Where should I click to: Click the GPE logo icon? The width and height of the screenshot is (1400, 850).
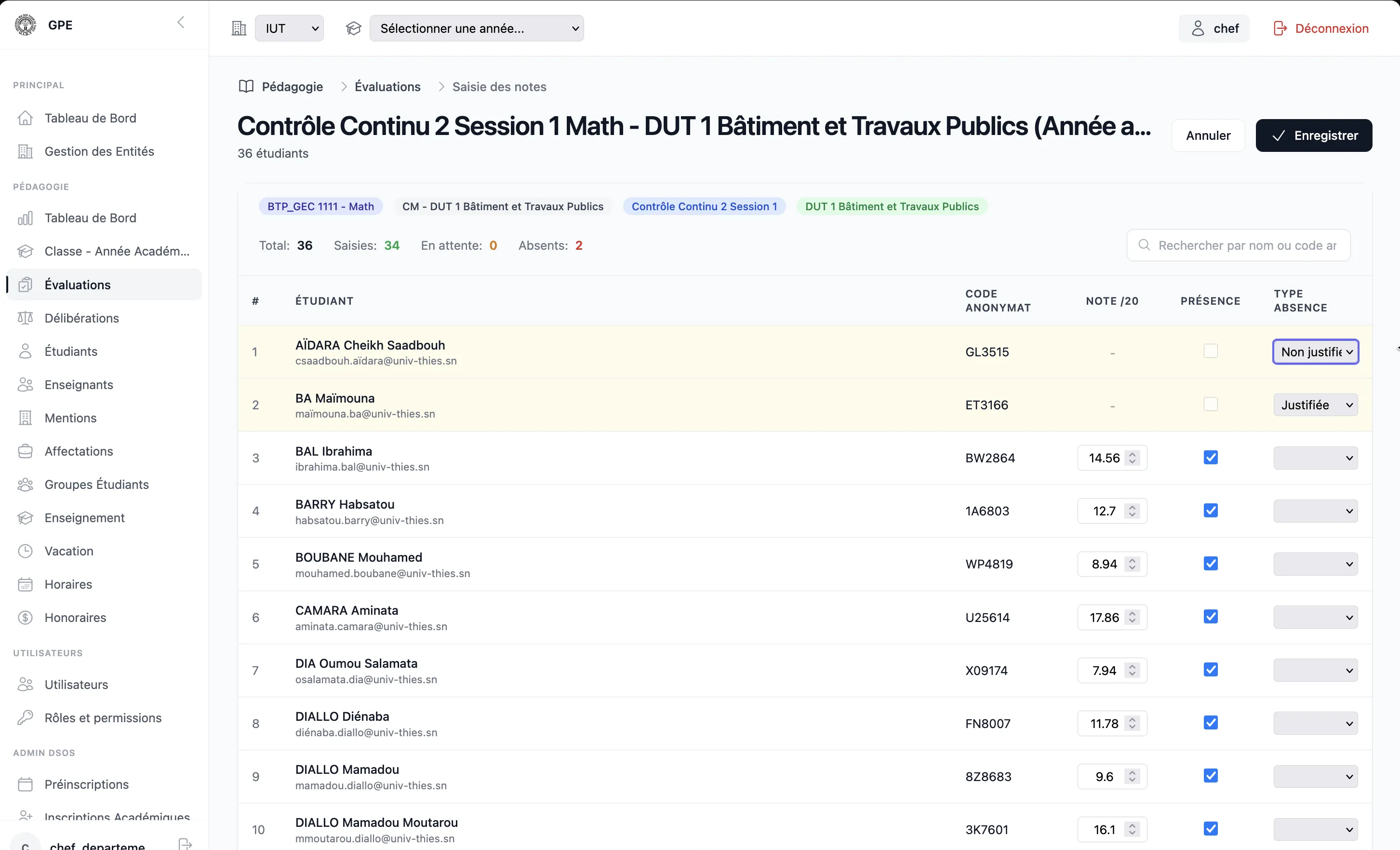pyautogui.click(x=25, y=25)
